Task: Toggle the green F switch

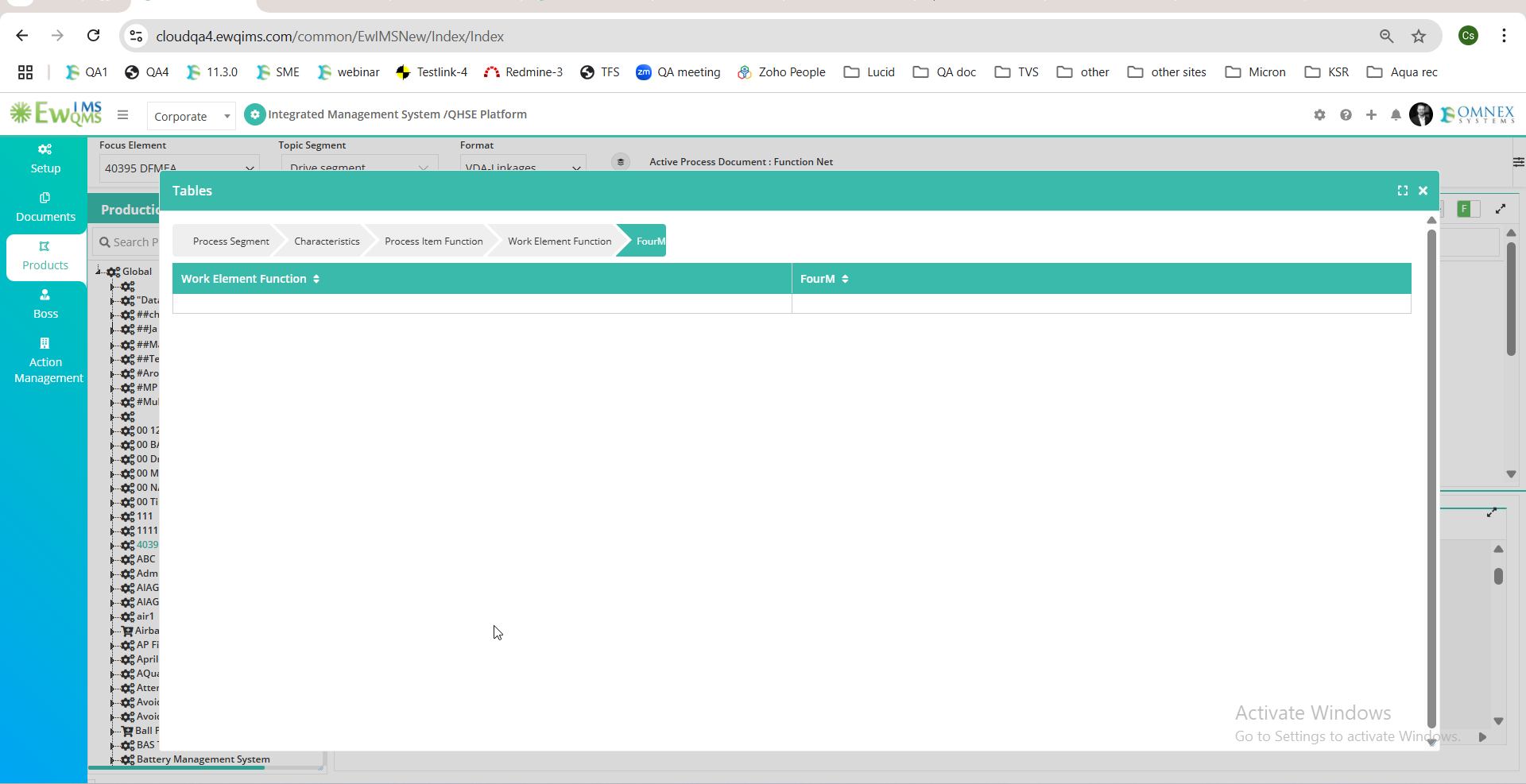Action: (x=1468, y=209)
